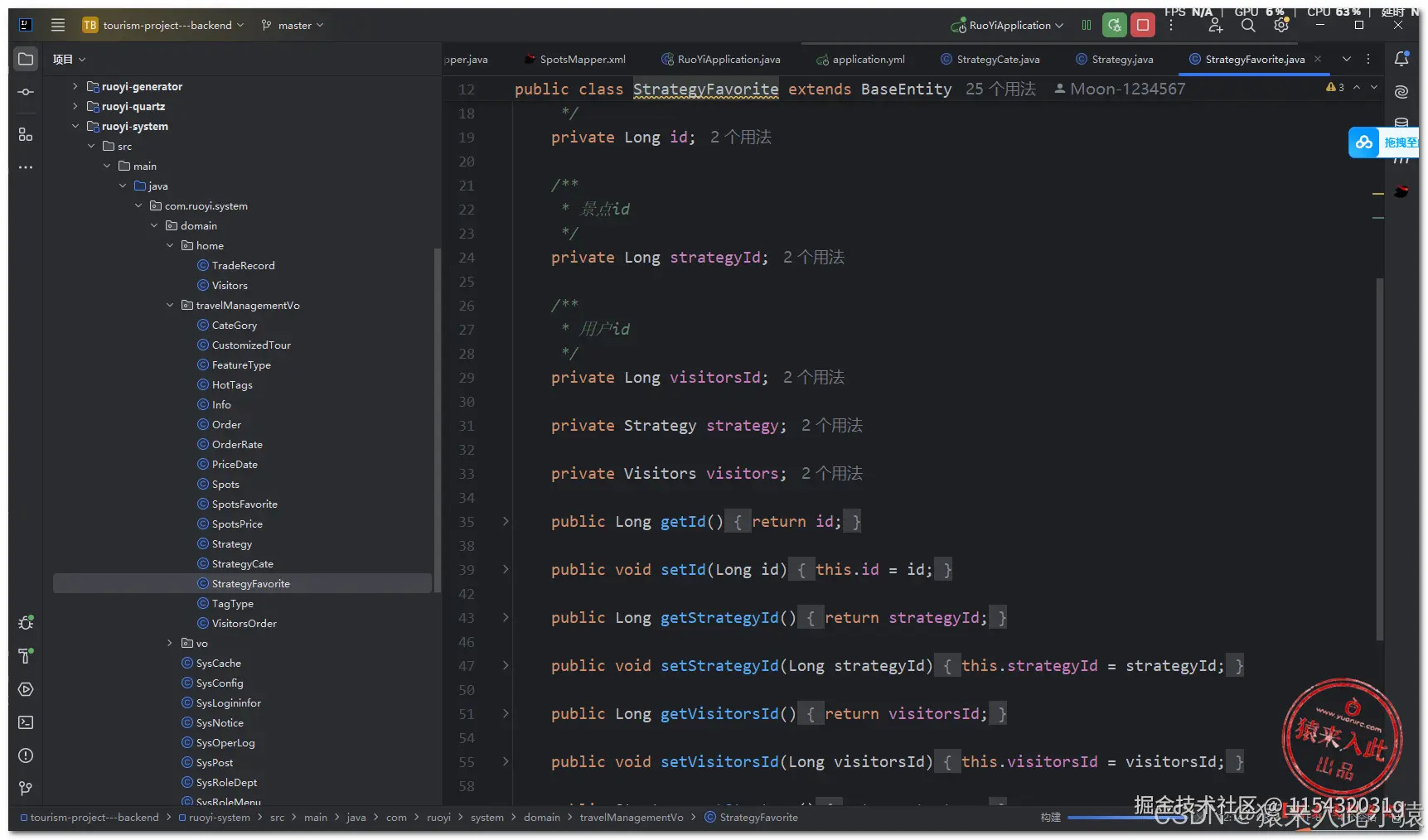Open the Debug tool window
The height and width of the screenshot is (840, 1428).
[26, 623]
